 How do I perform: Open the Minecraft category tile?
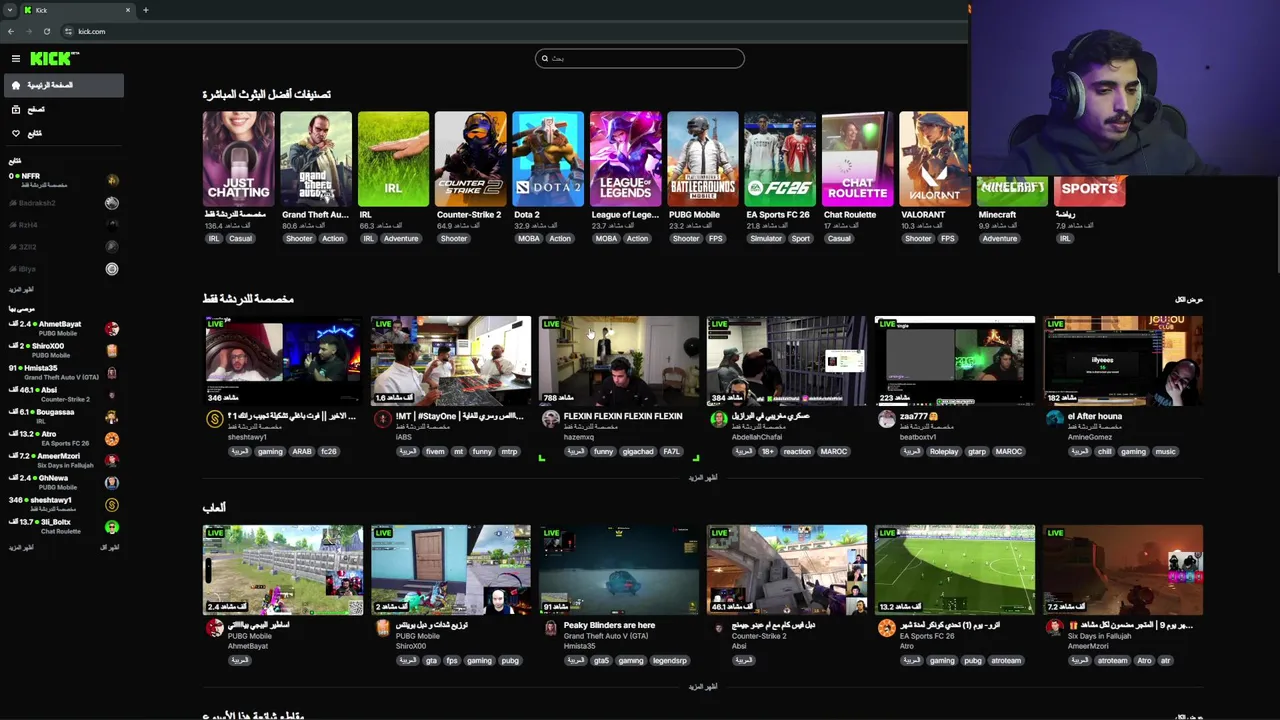point(1012,191)
